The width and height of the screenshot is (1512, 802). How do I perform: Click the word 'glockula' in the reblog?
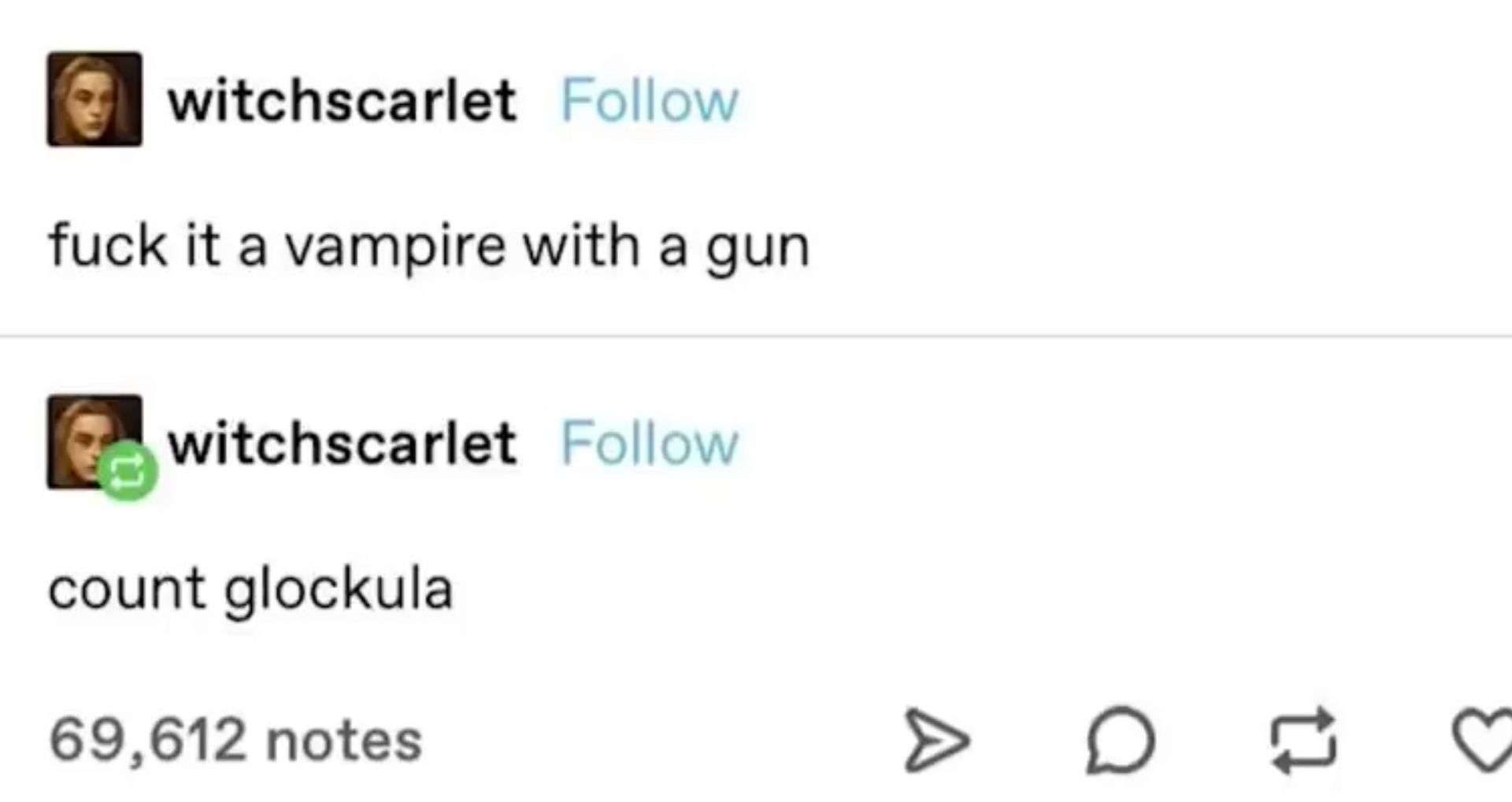(x=339, y=589)
